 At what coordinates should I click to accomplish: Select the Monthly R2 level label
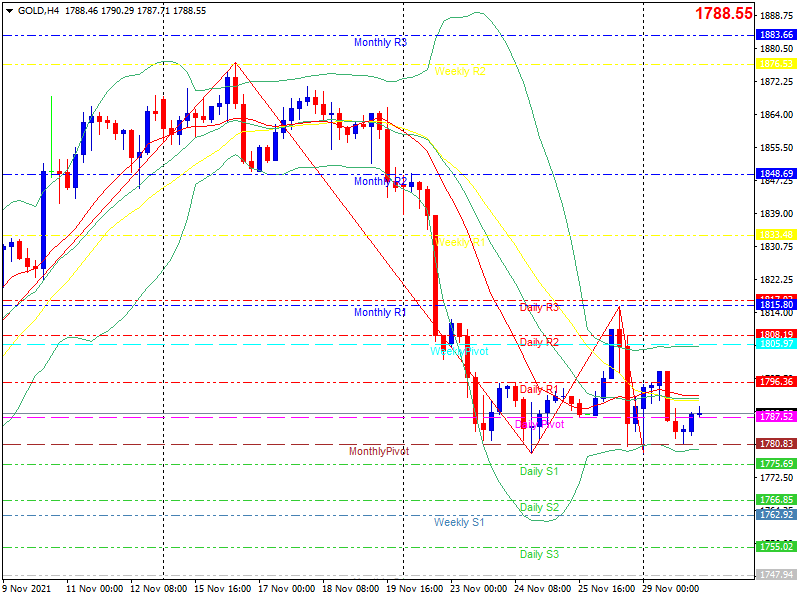[x=380, y=181]
